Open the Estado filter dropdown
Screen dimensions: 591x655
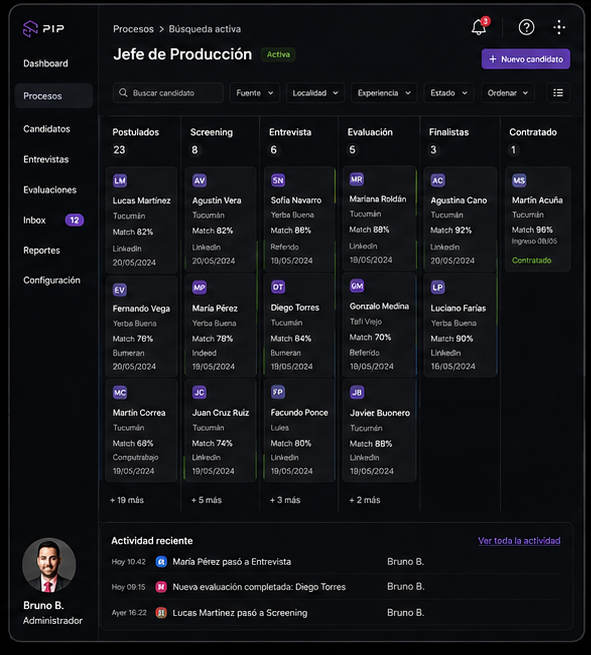[x=449, y=93]
